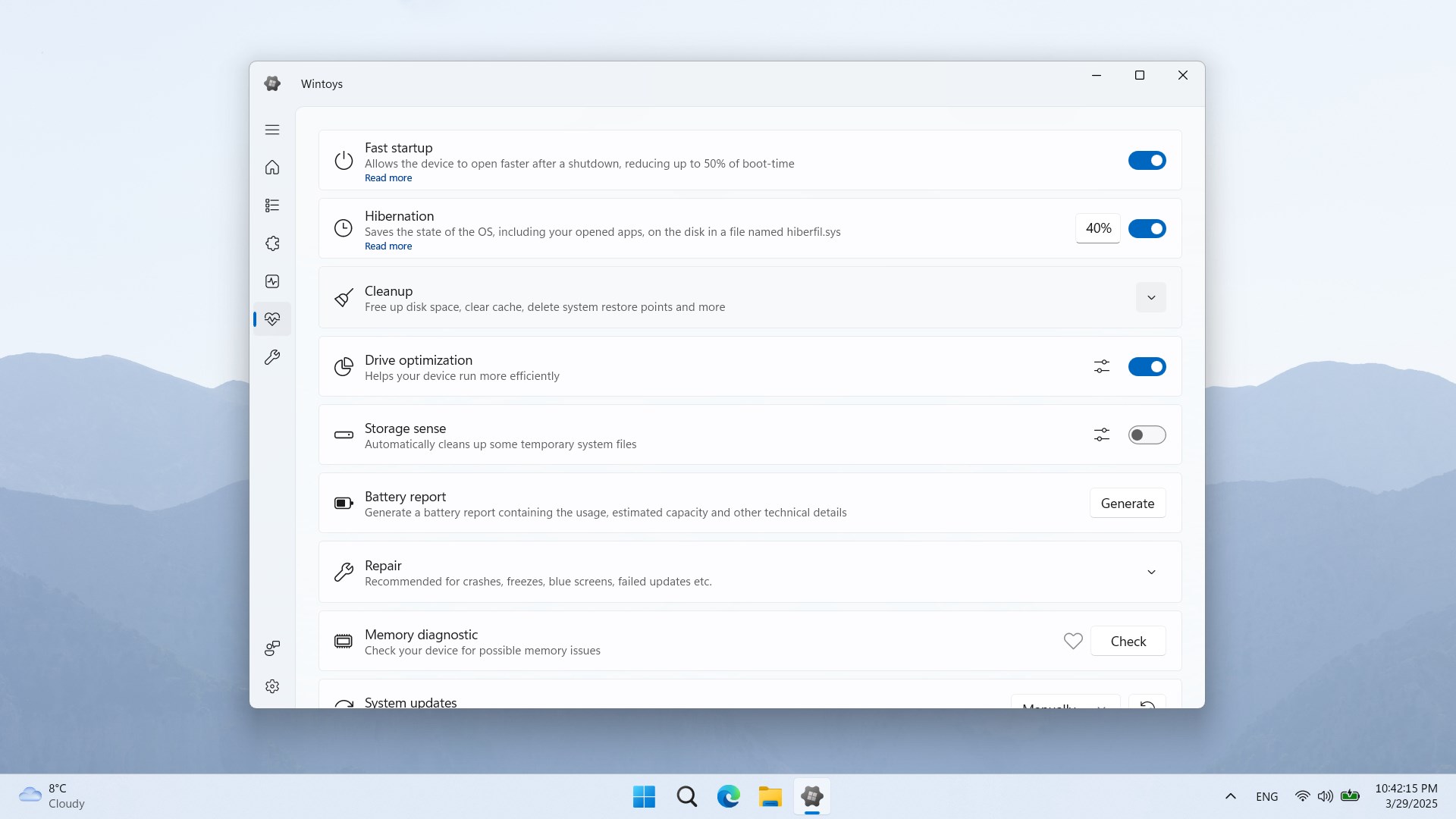Expand the Cleanup section
Screen dimensions: 1456x819
tap(1150, 297)
